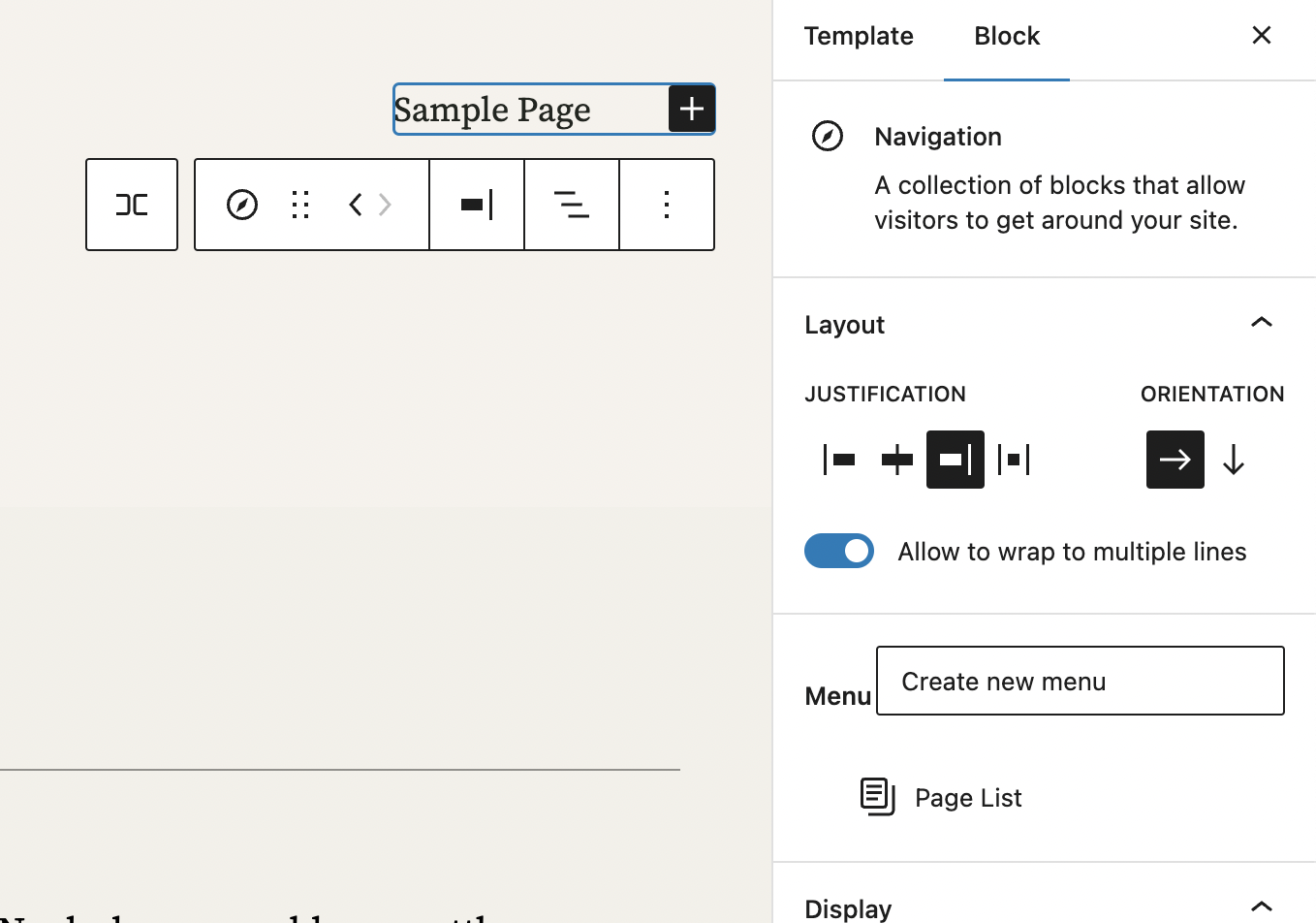Open block options three-dot menu
The height and width of the screenshot is (923, 1316).
coord(667,205)
